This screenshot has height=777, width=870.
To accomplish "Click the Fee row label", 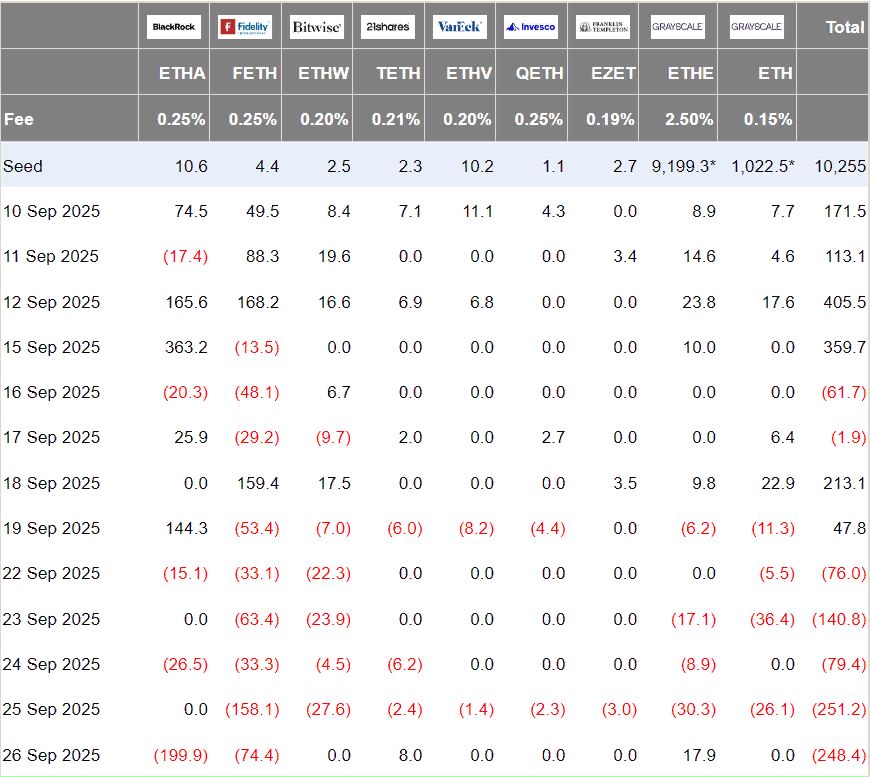I will point(19,119).
